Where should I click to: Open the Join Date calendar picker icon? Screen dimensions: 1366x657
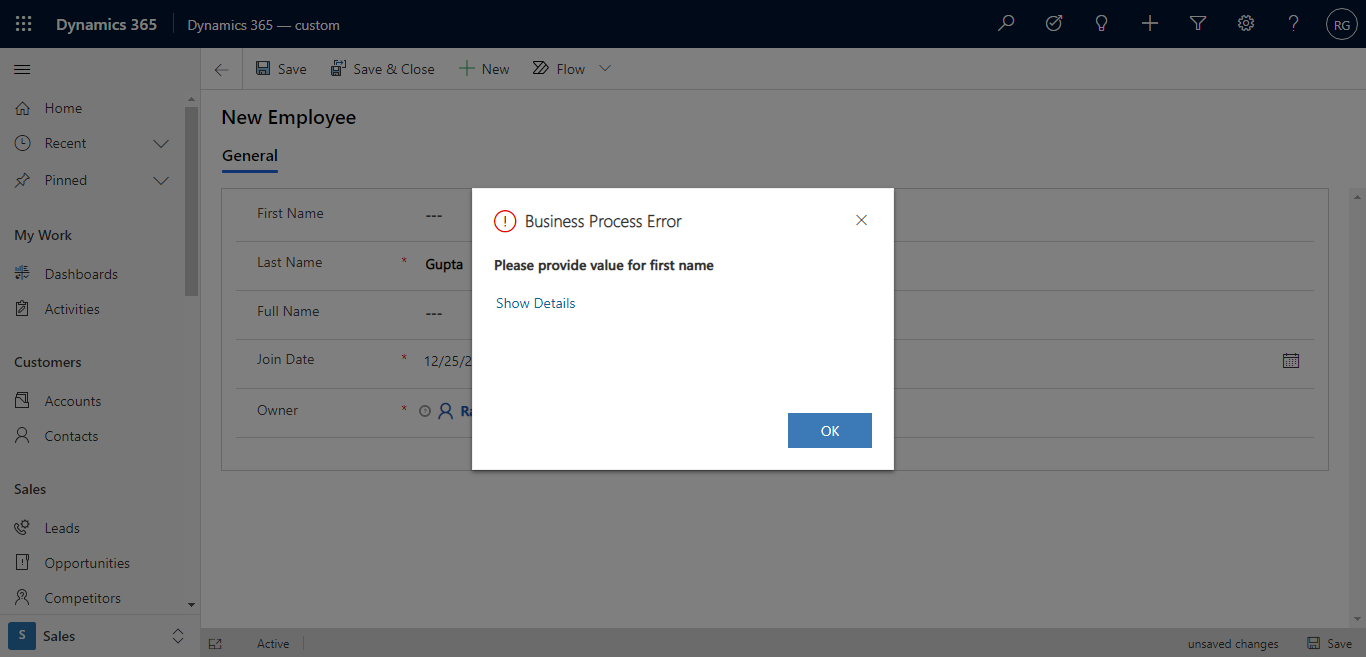click(x=1291, y=360)
